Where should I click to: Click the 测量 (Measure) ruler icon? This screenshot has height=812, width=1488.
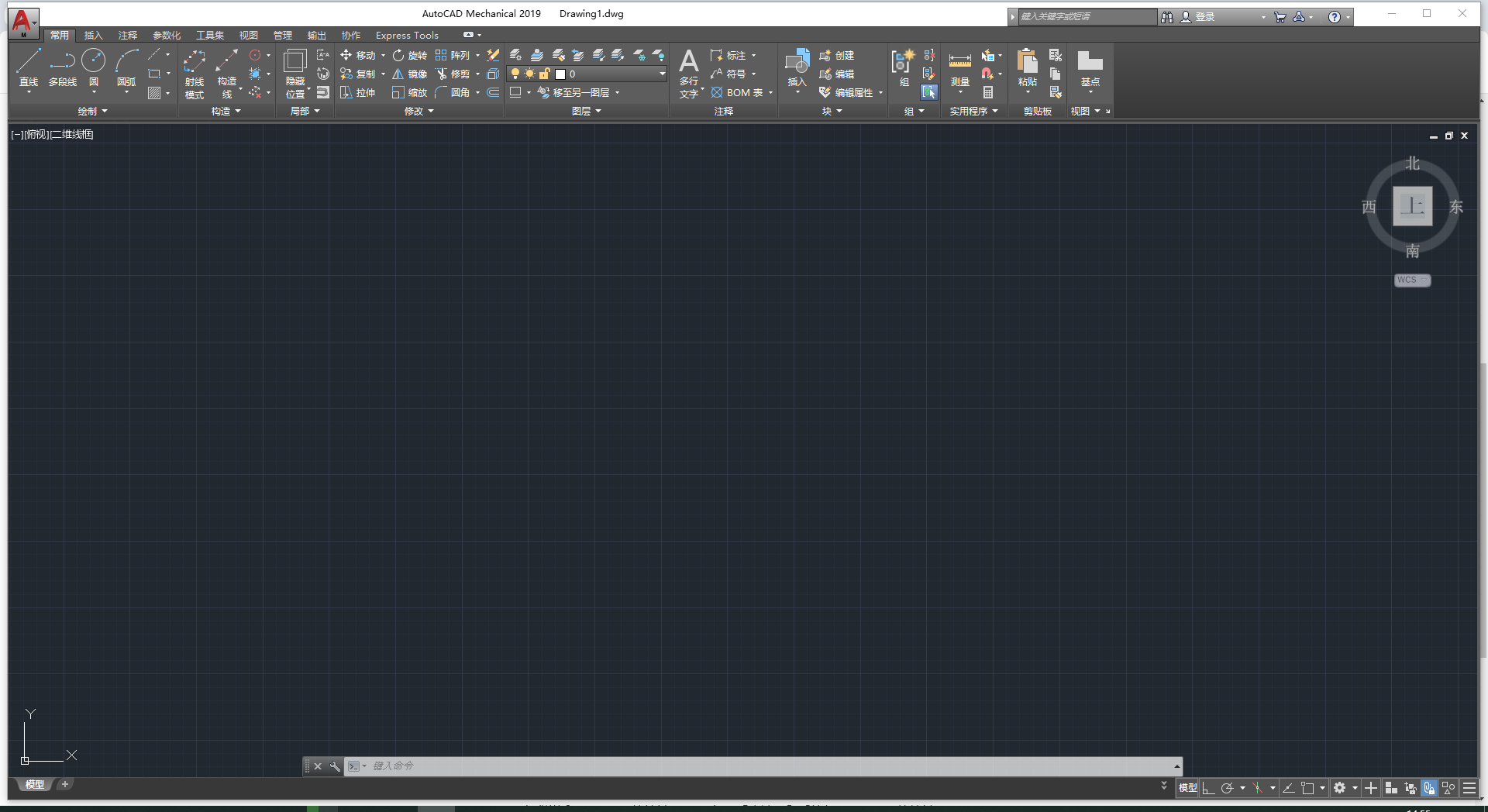coord(960,60)
